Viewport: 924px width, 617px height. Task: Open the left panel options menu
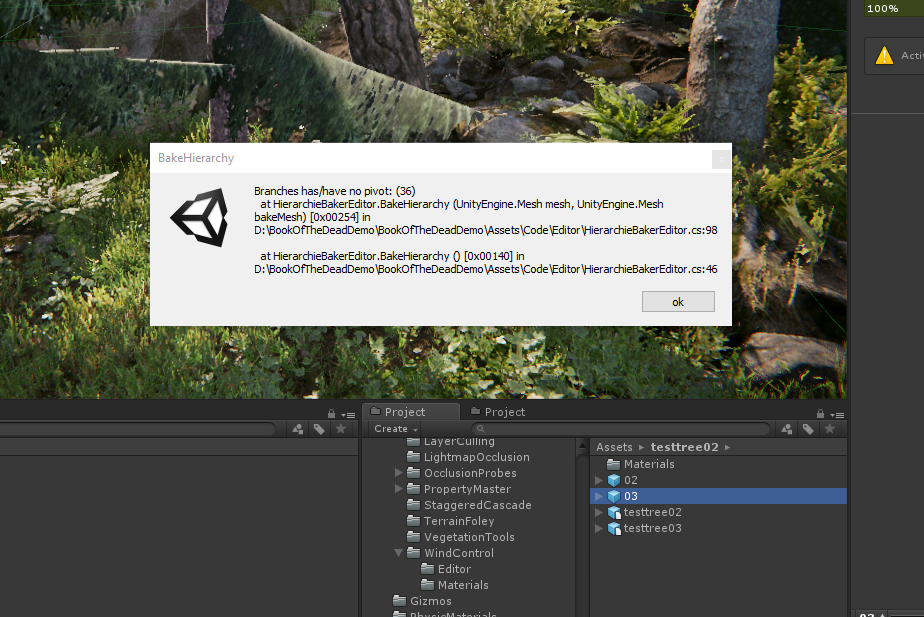(x=350, y=414)
